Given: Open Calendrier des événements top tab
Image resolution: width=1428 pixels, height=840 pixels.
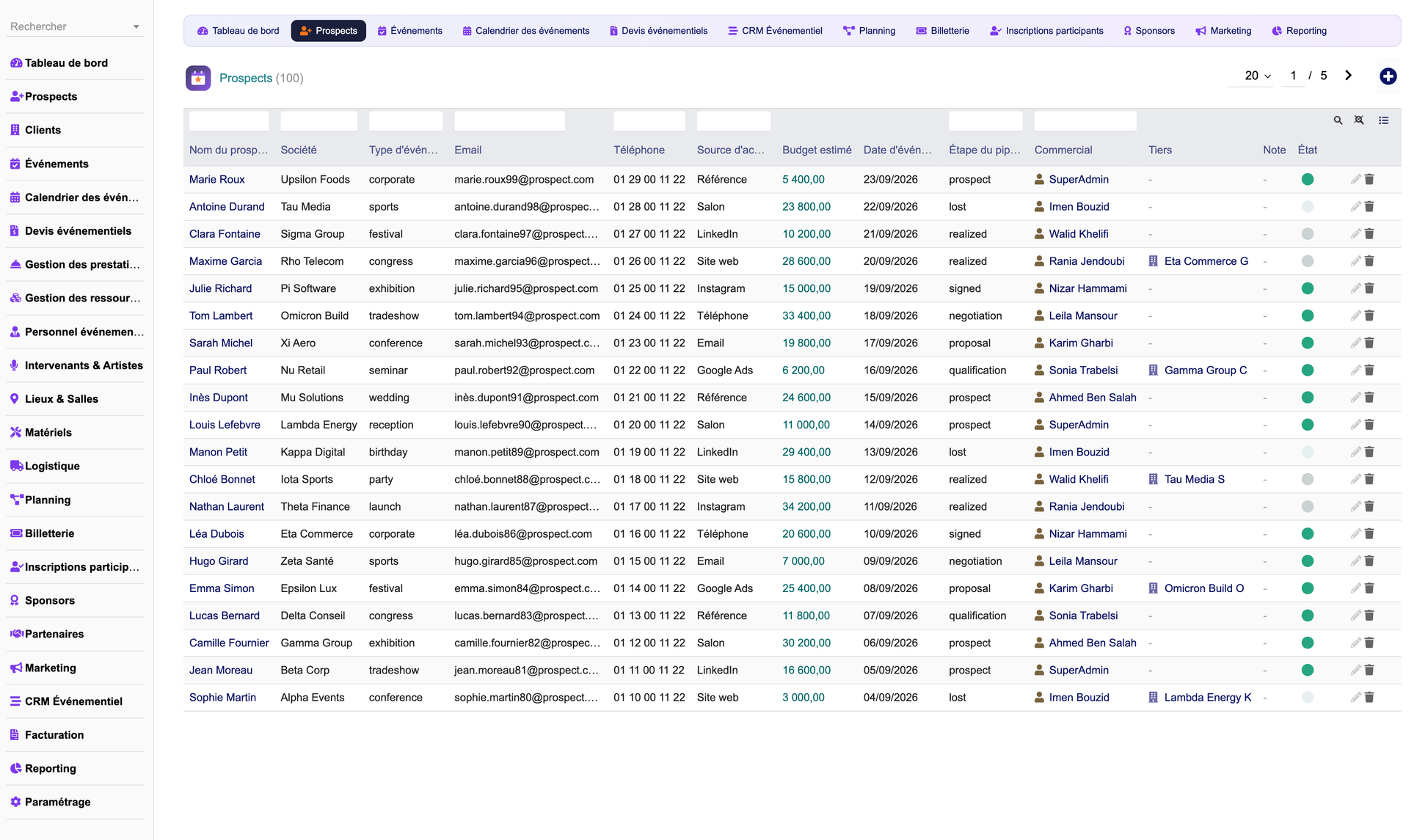Looking at the screenshot, I should coord(526,31).
